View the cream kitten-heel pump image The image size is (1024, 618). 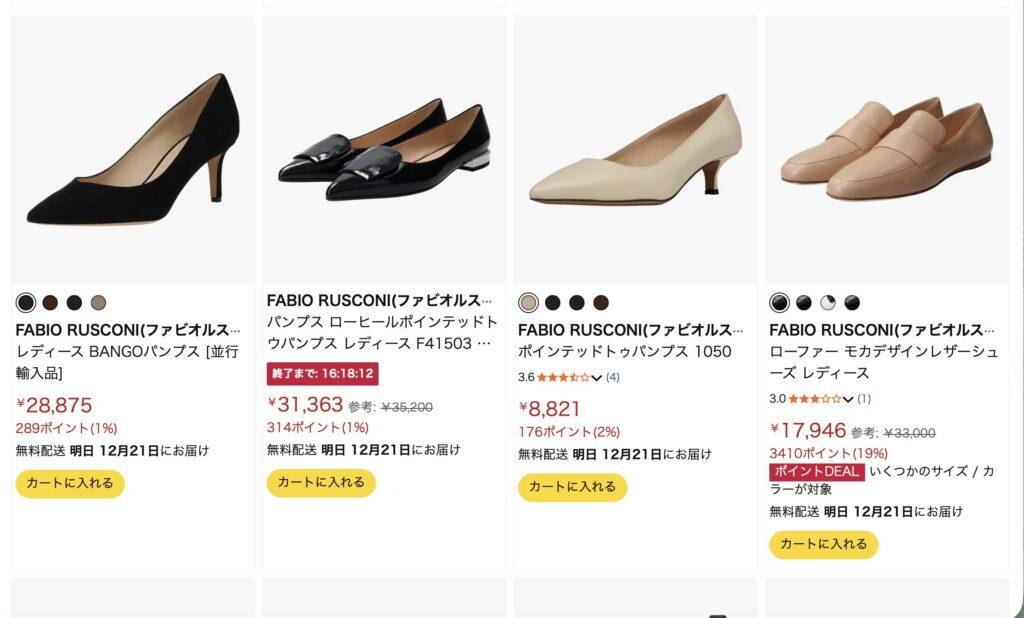tap(635, 149)
